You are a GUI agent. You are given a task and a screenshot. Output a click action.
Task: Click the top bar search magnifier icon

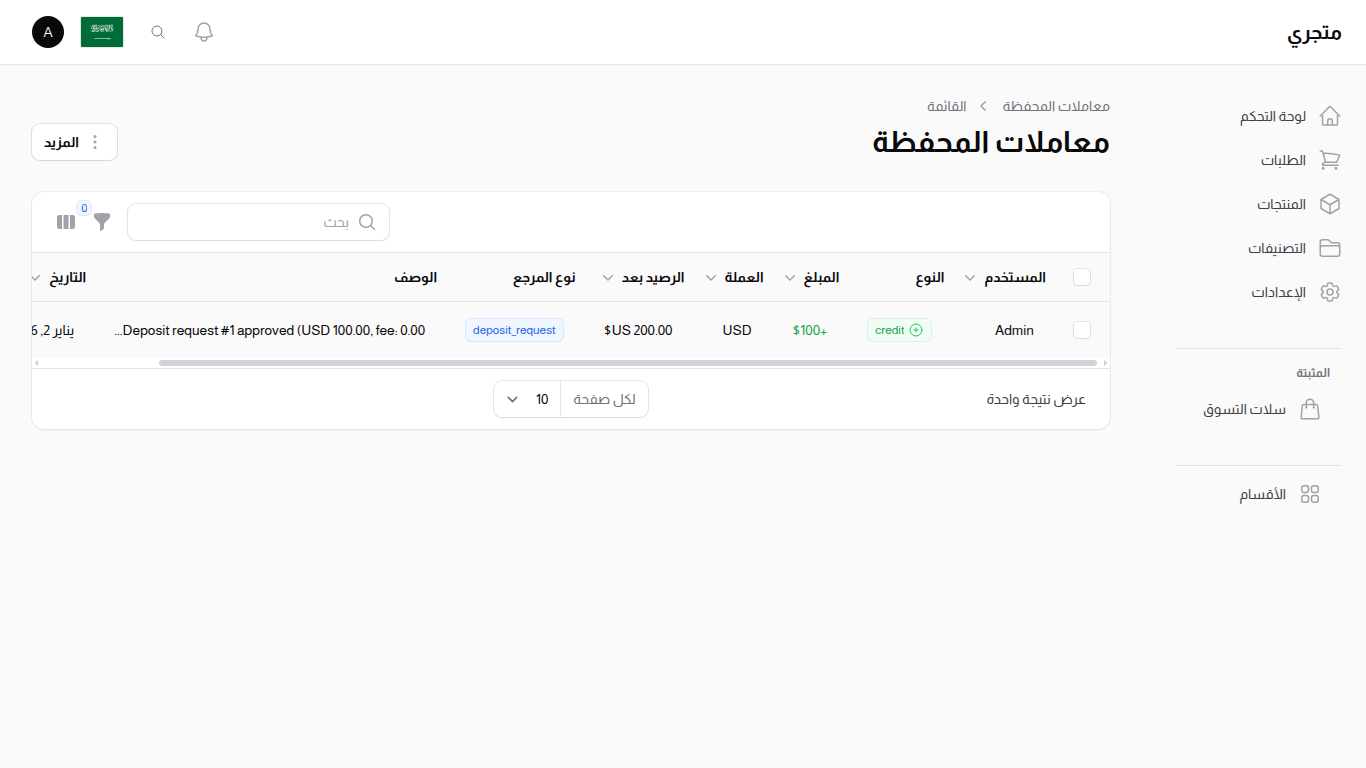coord(157,31)
